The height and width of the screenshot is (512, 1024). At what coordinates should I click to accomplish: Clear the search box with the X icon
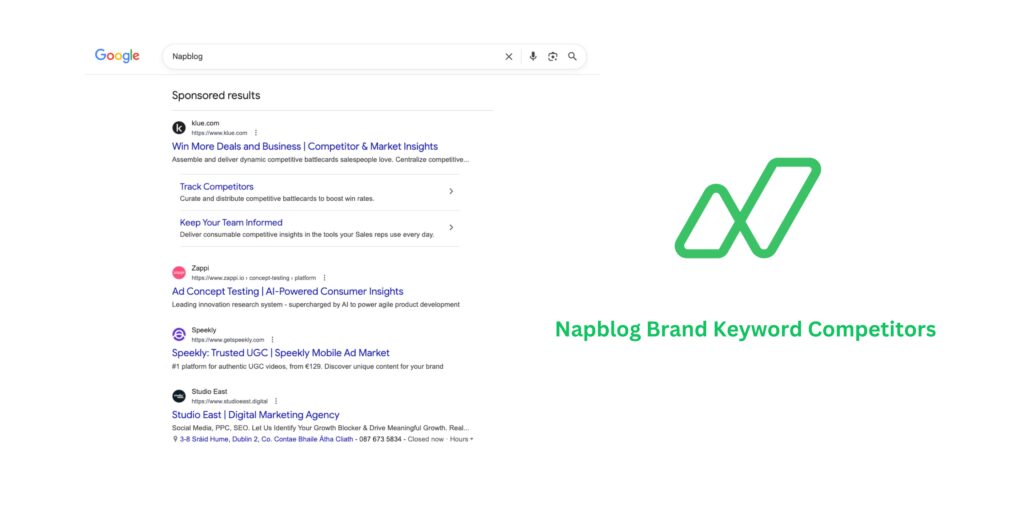pos(509,57)
